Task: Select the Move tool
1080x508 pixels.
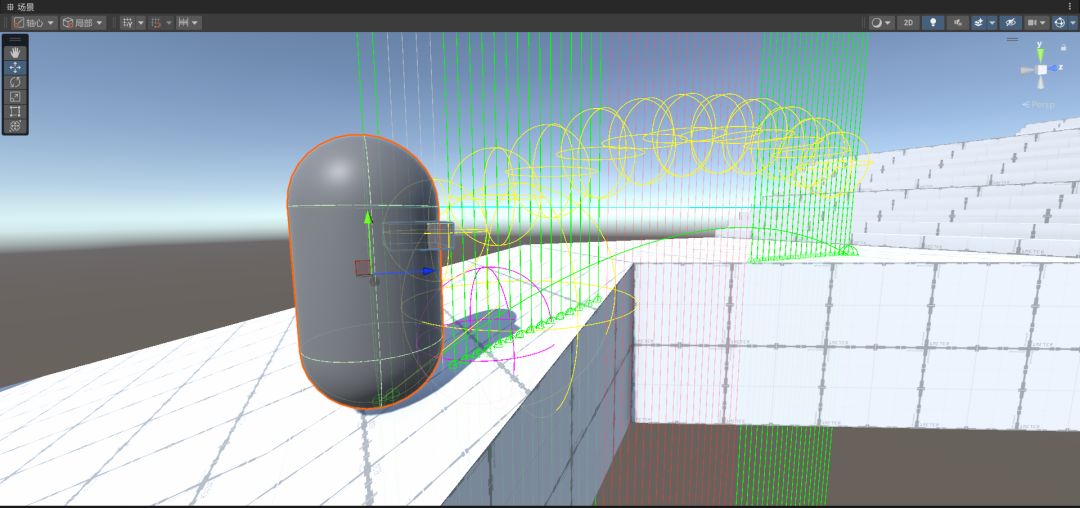Action: [x=15, y=67]
